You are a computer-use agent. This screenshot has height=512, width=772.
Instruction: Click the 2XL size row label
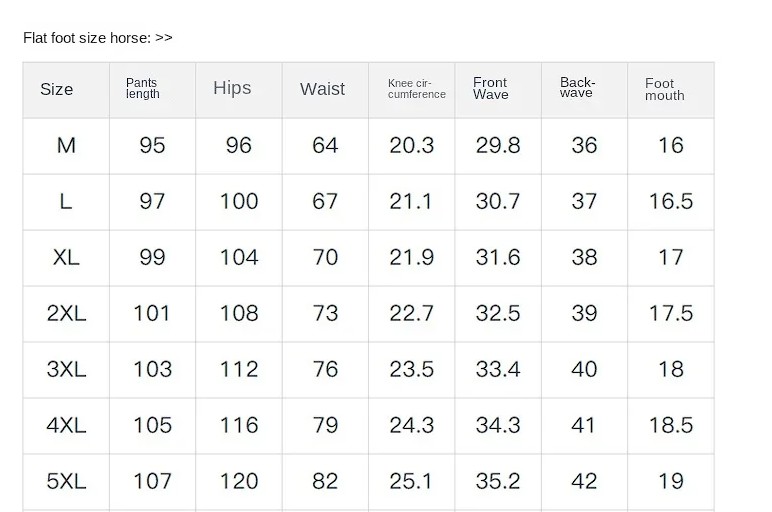[66, 314]
